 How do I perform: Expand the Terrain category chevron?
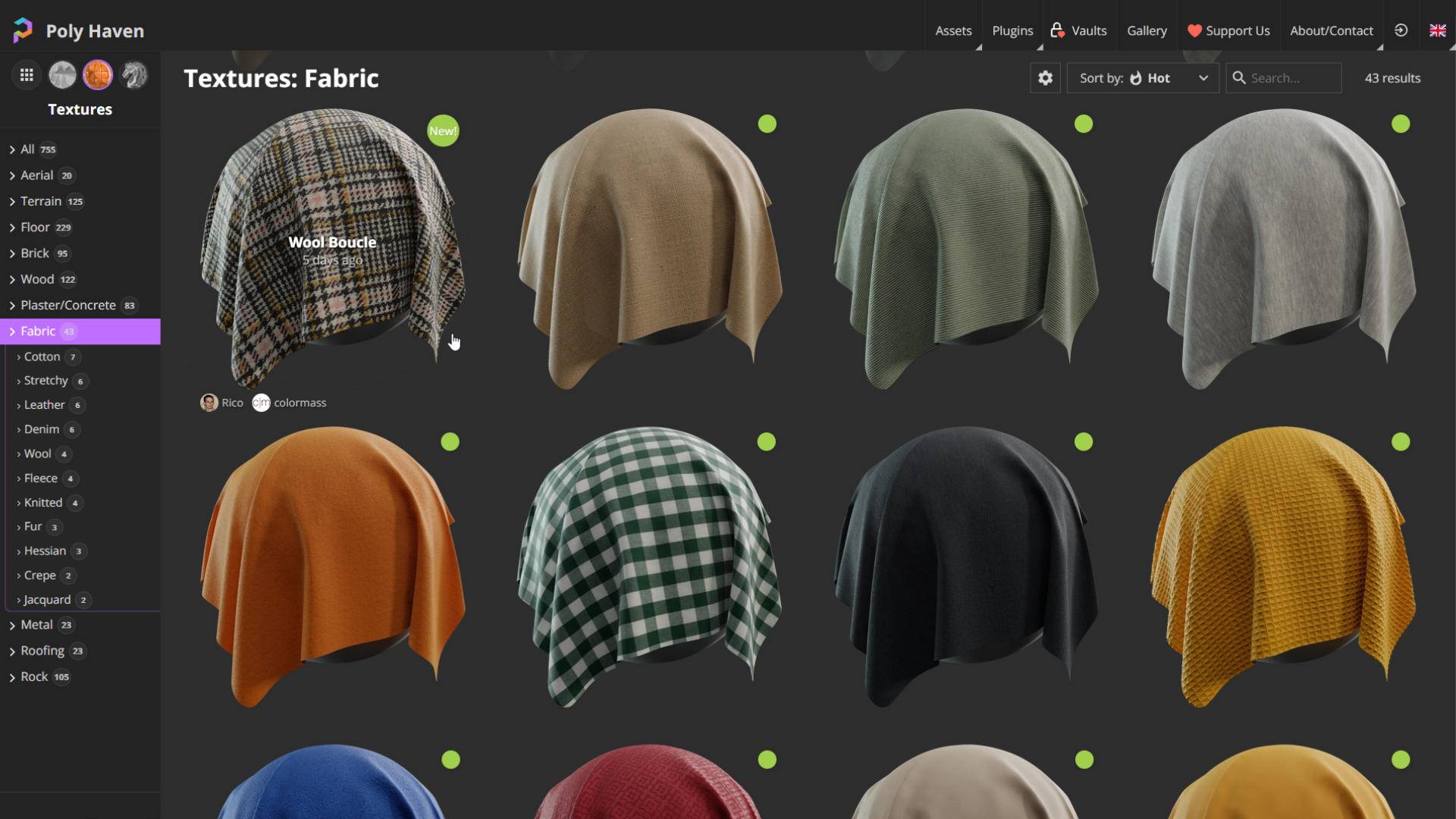click(12, 202)
